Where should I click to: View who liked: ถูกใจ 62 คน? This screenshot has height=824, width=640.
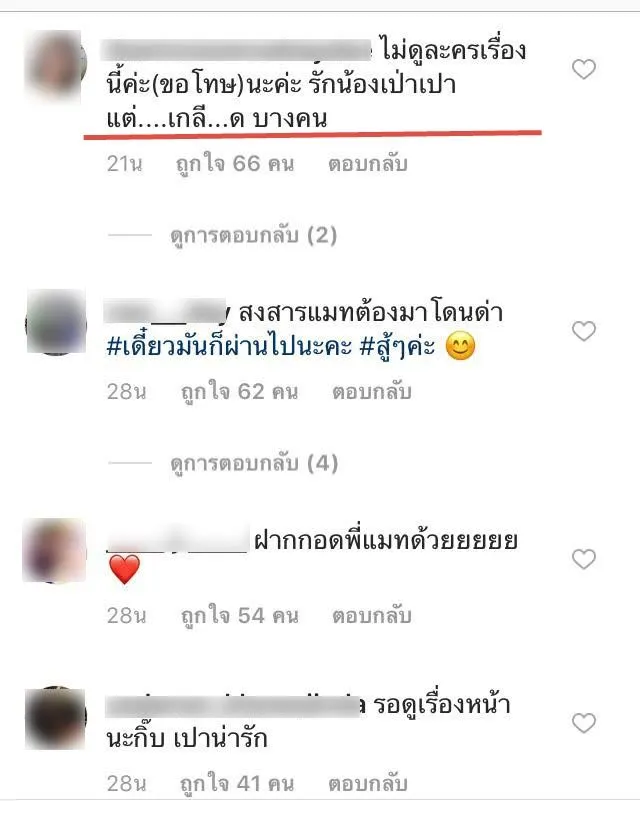pyautogui.click(x=239, y=392)
